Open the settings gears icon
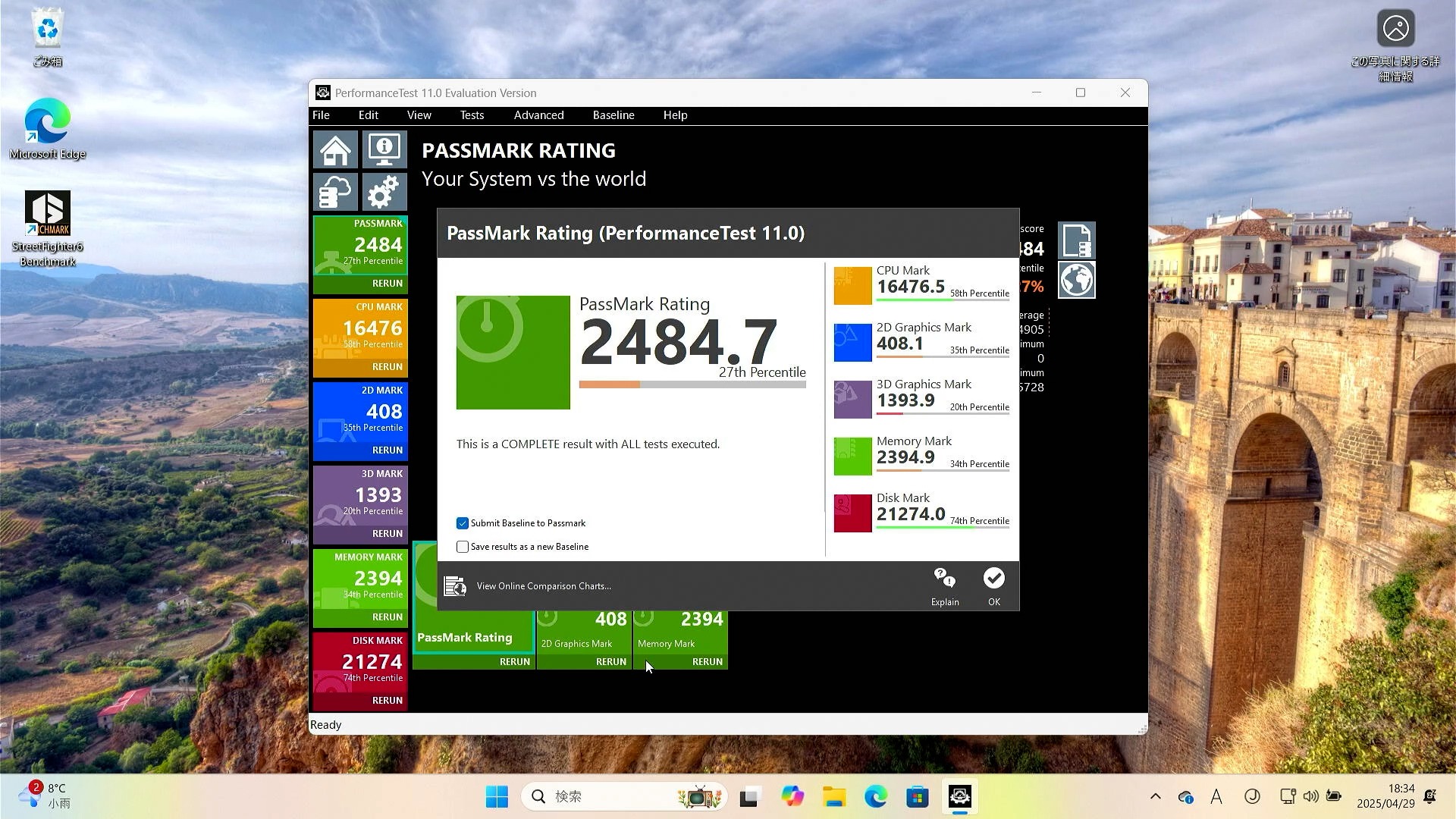This screenshot has width=1456, height=819. pos(384,192)
